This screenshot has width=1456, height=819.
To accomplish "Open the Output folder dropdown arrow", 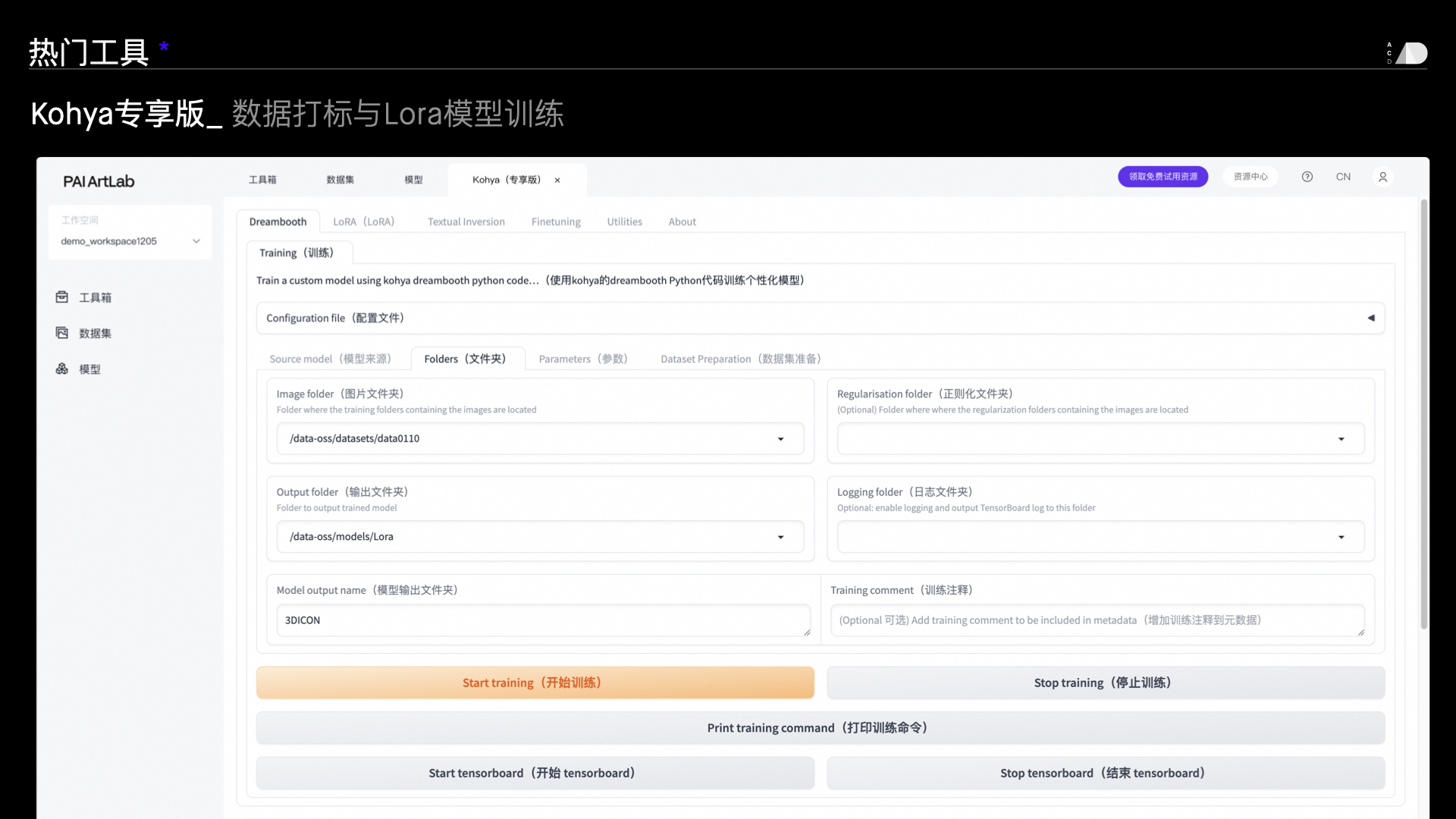I will point(780,537).
